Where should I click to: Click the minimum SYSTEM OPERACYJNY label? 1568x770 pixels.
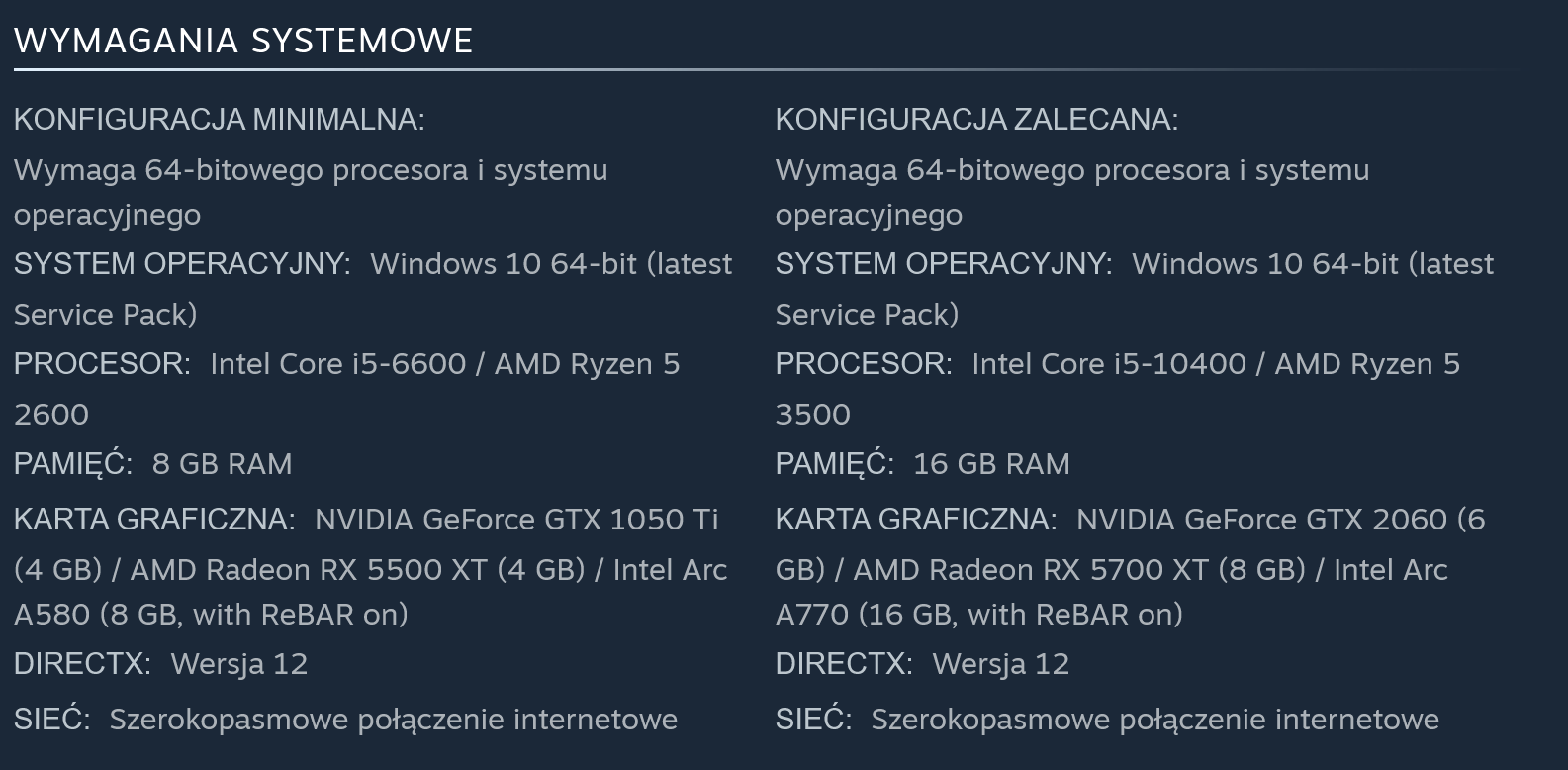(x=182, y=264)
